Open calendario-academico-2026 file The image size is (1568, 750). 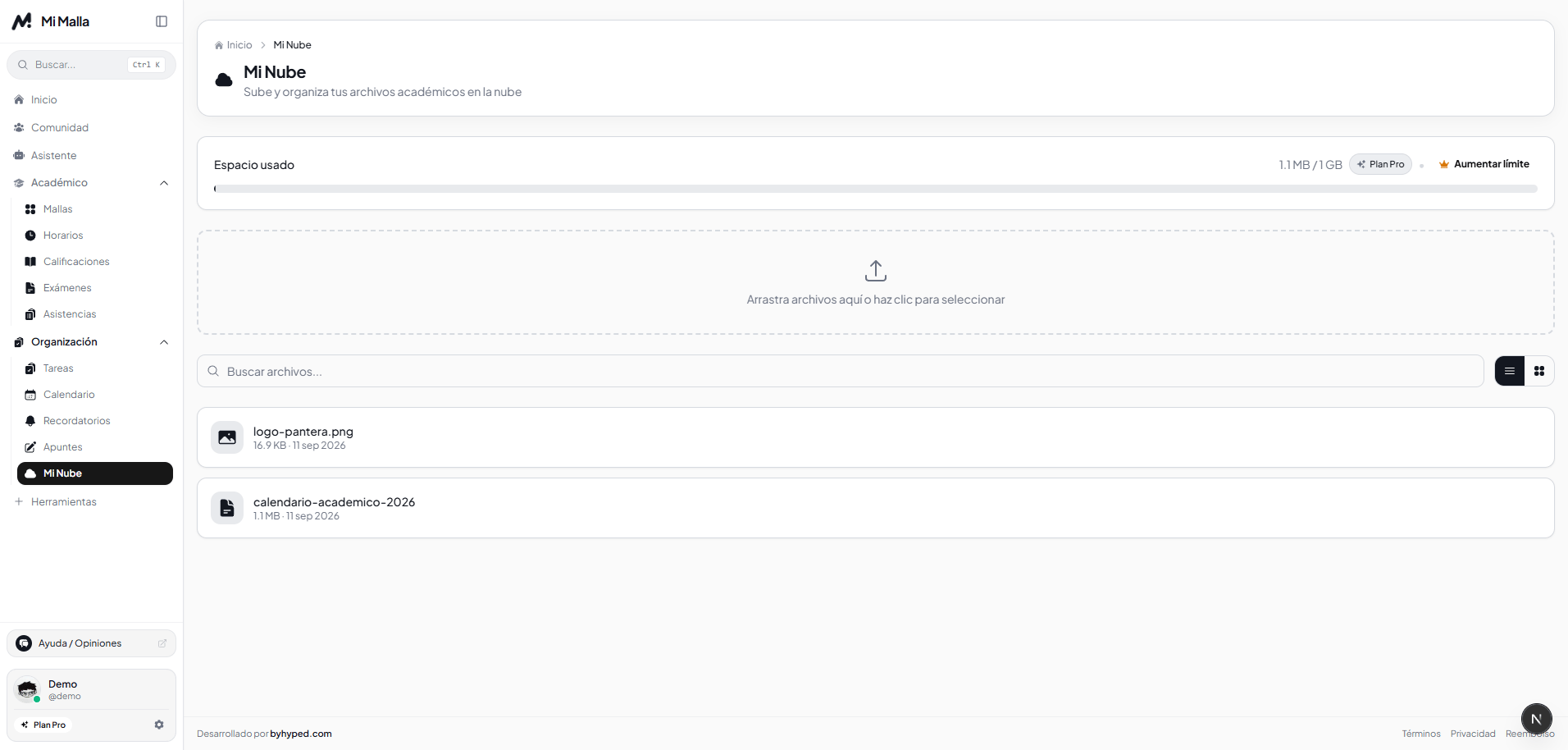click(875, 508)
